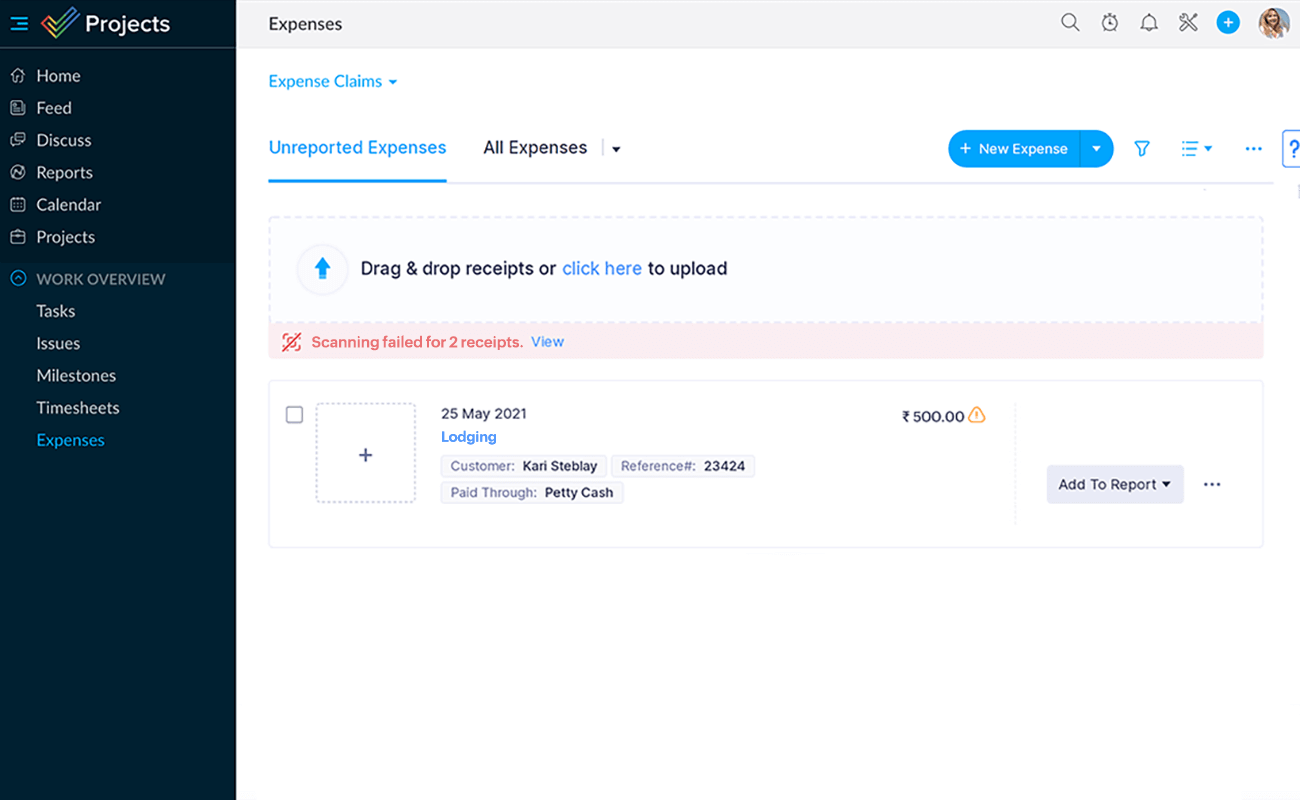Select the checkbox on the Lodging expense row
Viewport: 1300px width, 800px height.
point(294,414)
